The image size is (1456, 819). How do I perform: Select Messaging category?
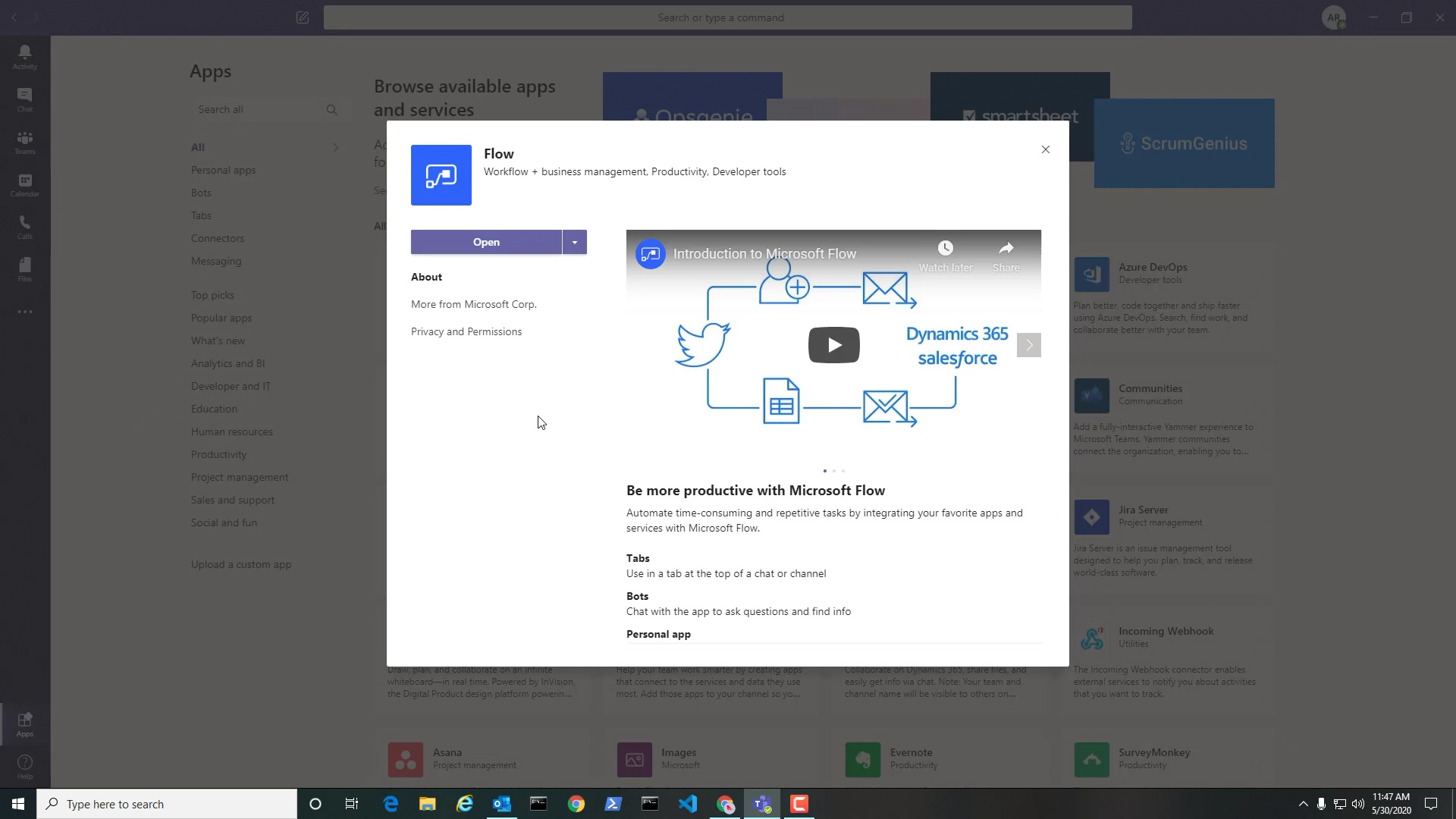pyautogui.click(x=216, y=261)
